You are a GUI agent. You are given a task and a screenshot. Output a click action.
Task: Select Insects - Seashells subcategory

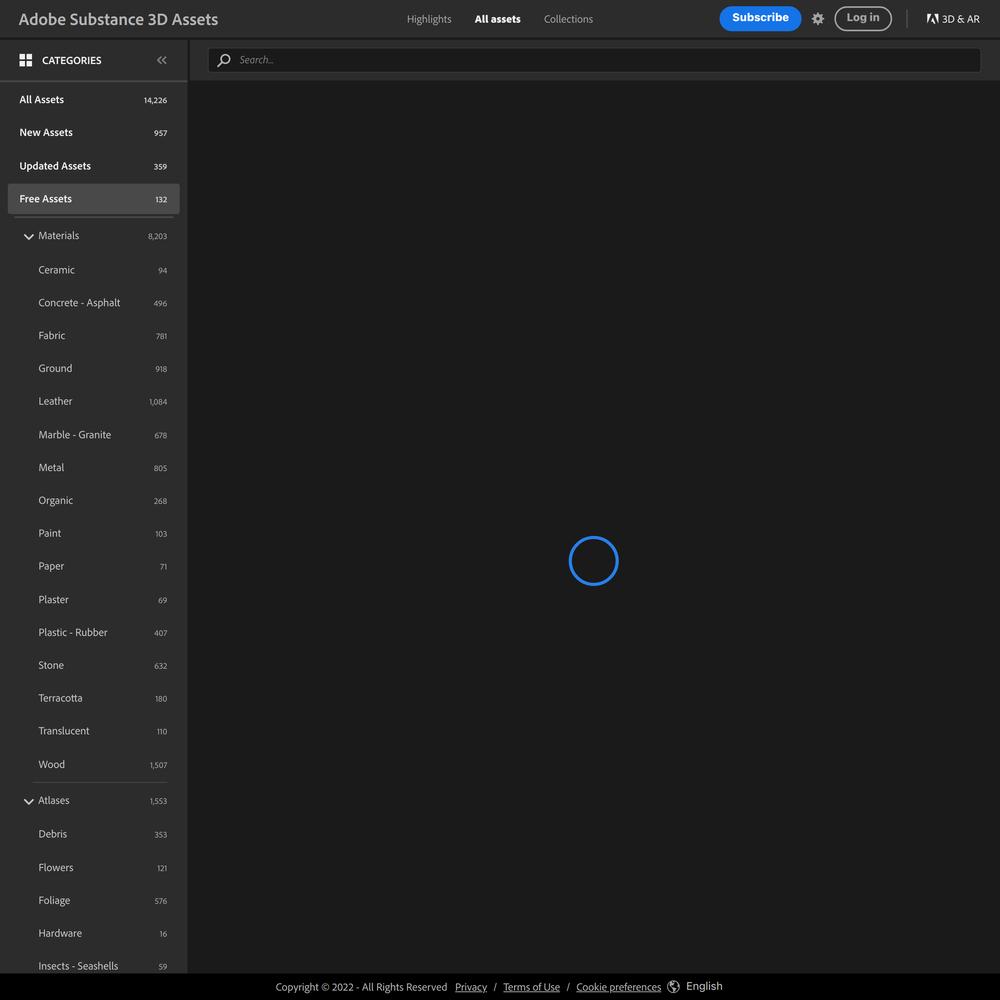tap(93, 966)
